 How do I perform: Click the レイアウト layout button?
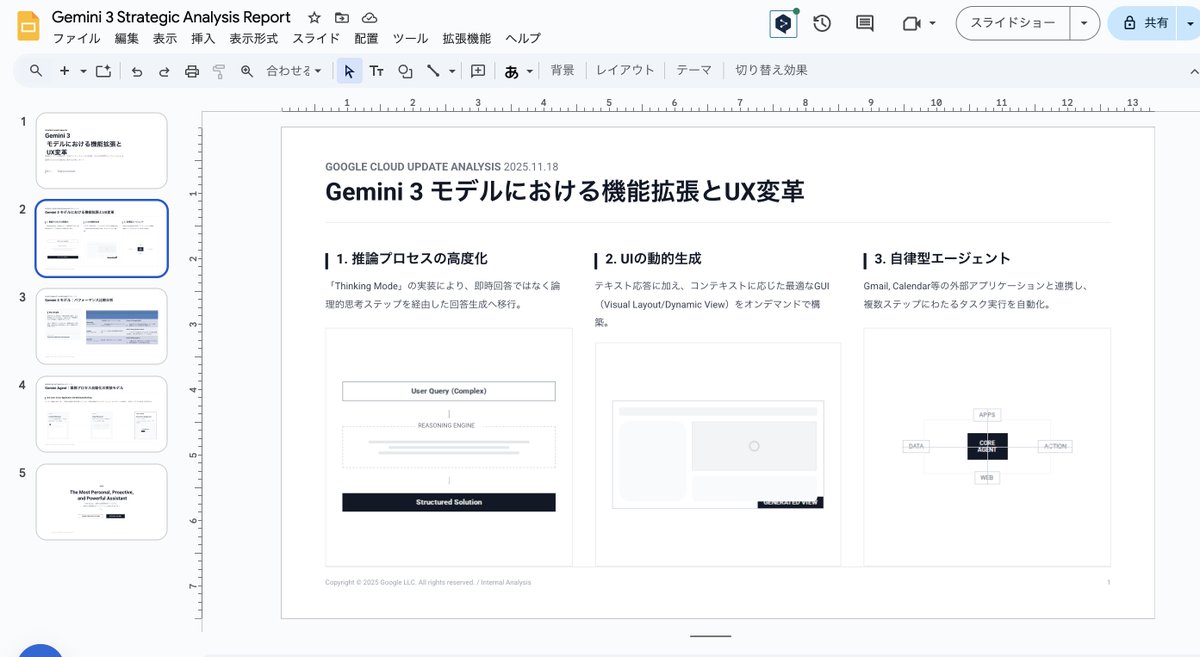coord(625,70)
